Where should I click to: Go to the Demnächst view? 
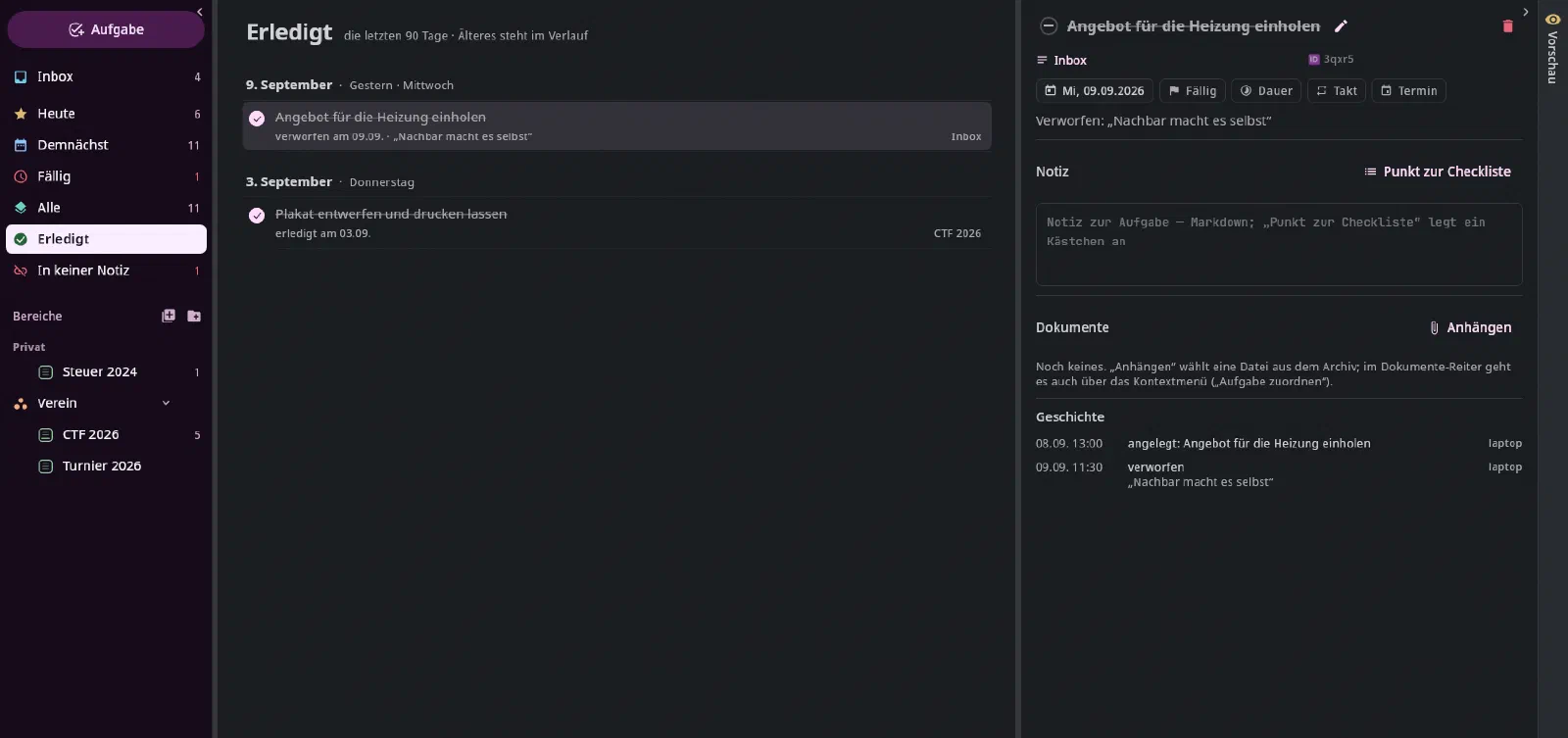pos(106,145)
